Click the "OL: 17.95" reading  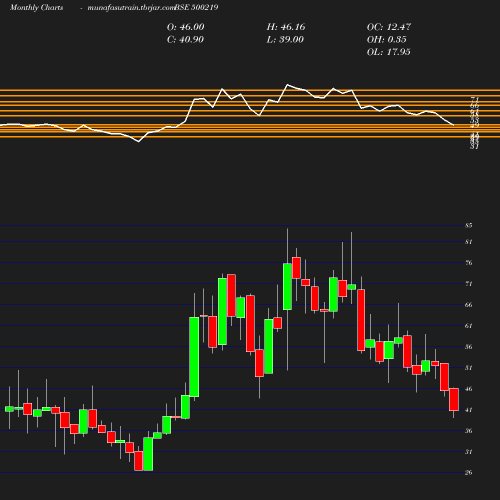388,52
